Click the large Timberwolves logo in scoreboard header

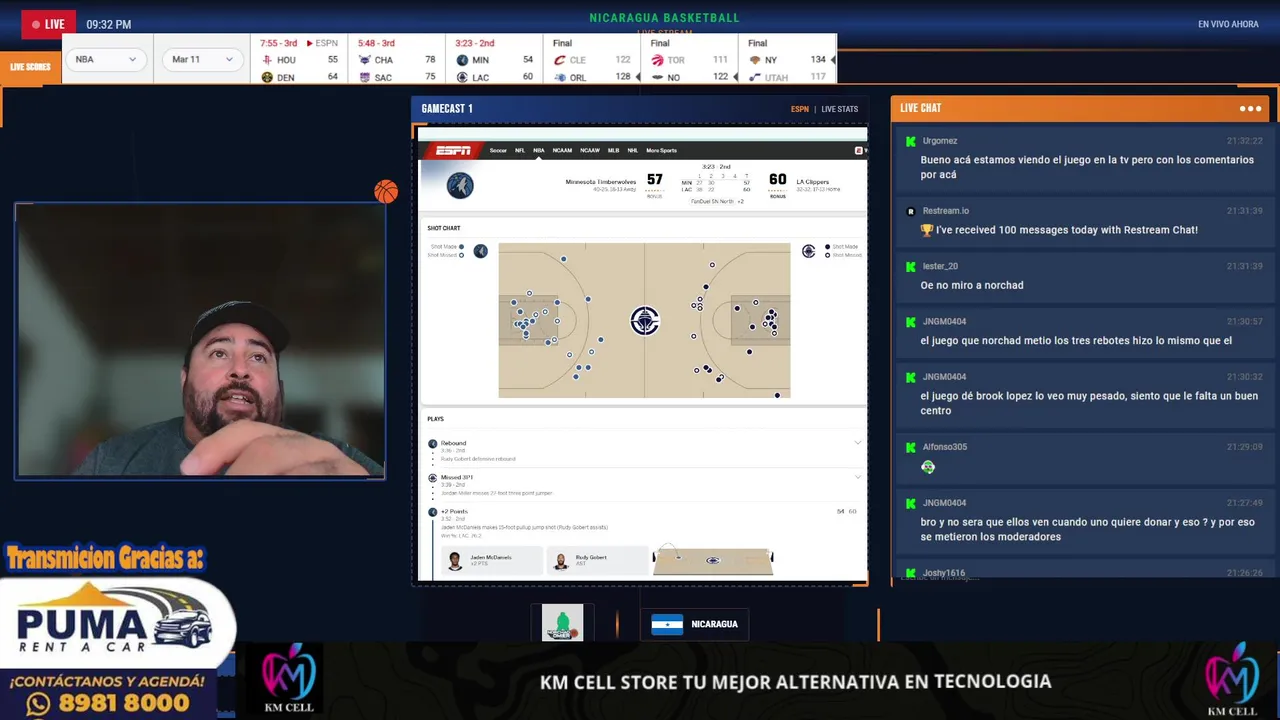460,185
